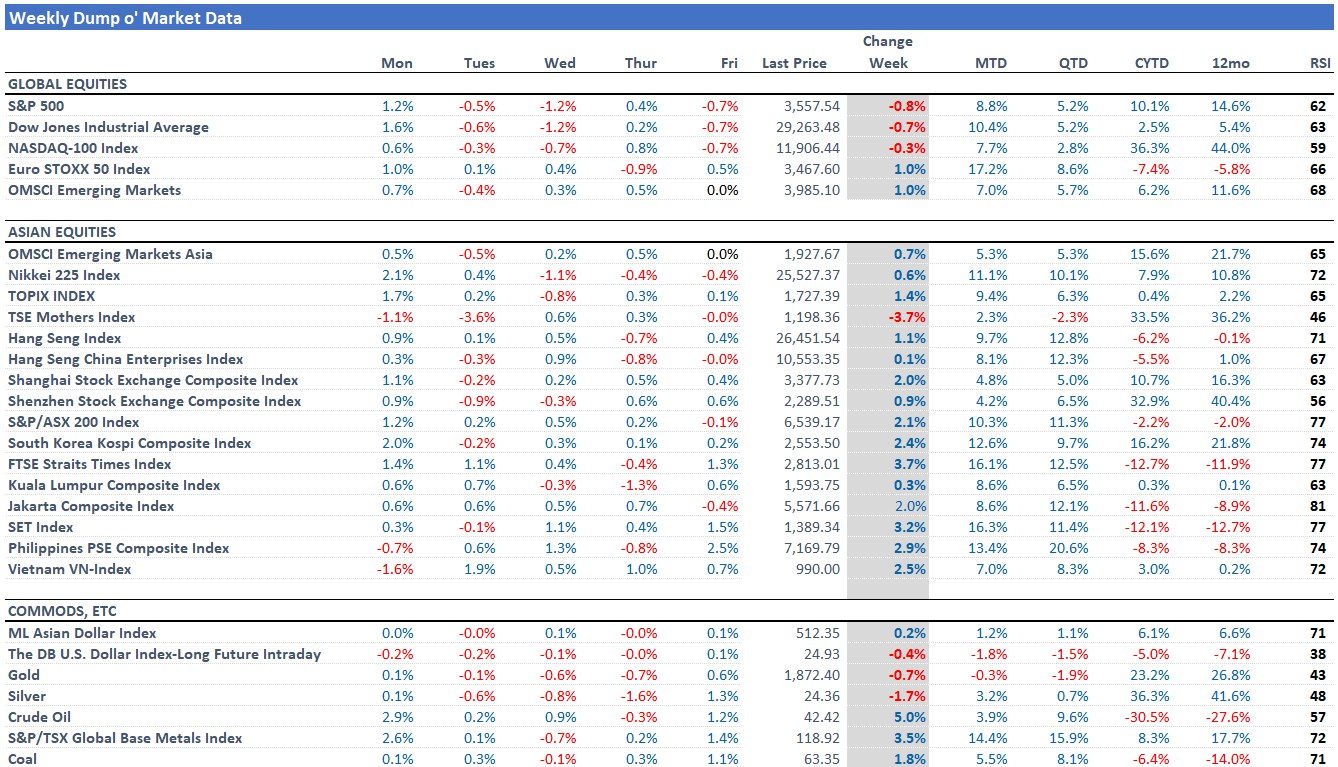Select DB U.S. Dollar Index RSI 38
The height and width of the screenshot is (767, 1338).
click(1318, 654)
